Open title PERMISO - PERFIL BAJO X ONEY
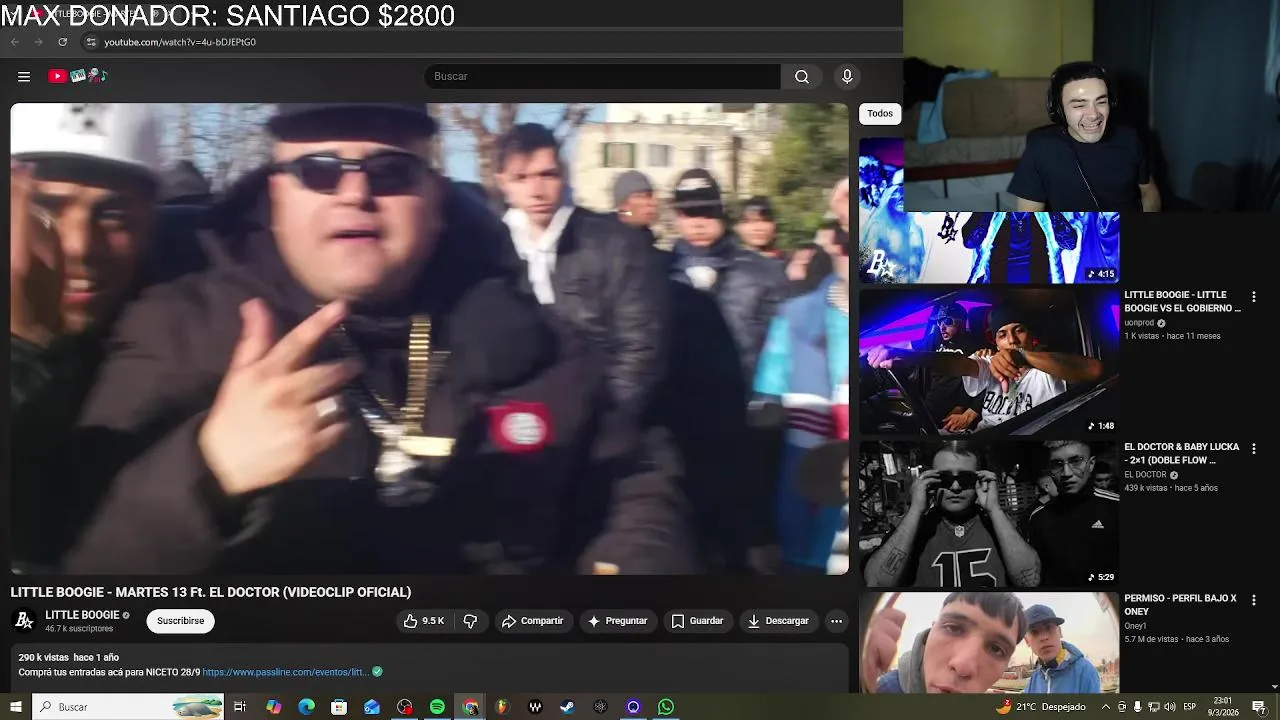 [x=1180, y=604]
